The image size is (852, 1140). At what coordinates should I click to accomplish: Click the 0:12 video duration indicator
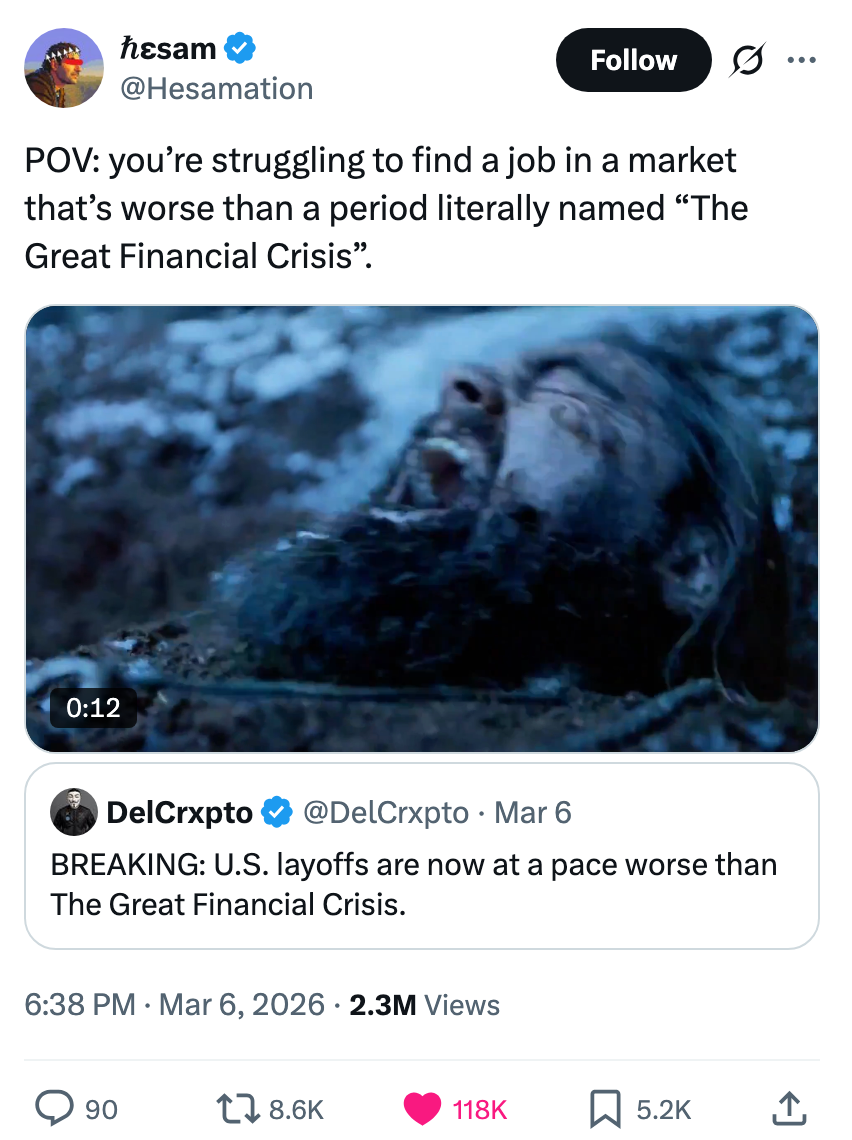coord(93,709)
